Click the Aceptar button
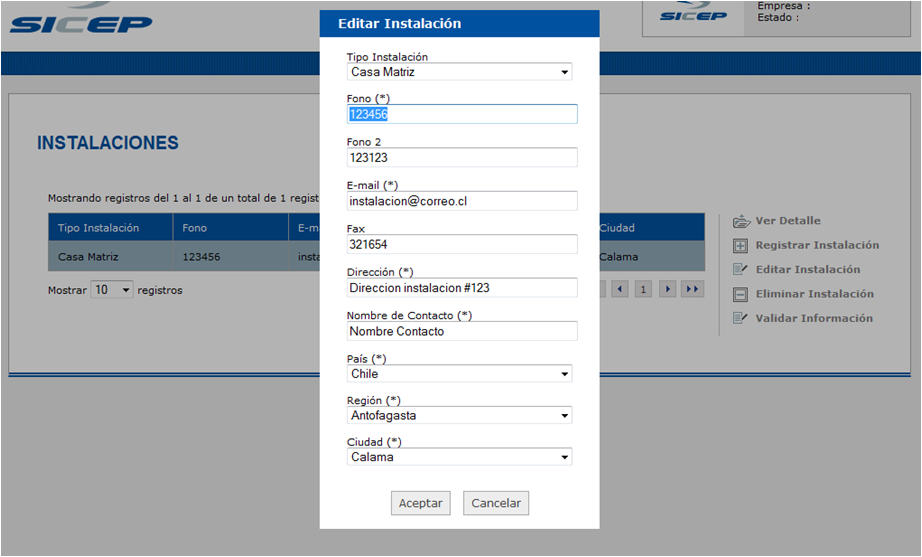Screen dimensions: 922x557 click(x=420, y=503)
